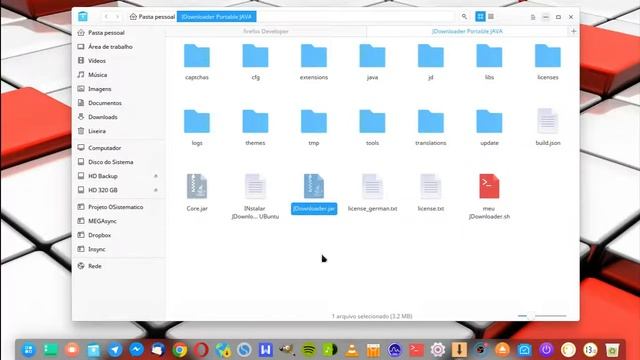Select the license.txt file

(x=431, y=187)
